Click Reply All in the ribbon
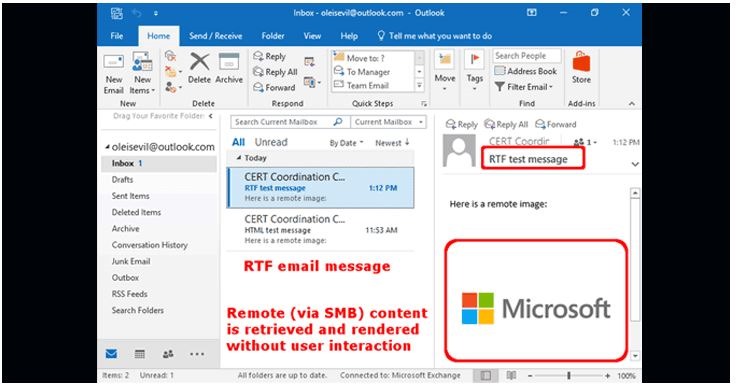 [275, 72]
